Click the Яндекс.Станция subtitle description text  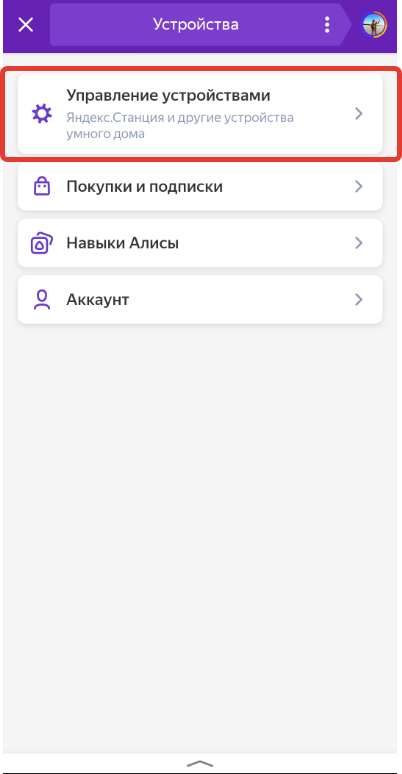pos(180,126)
